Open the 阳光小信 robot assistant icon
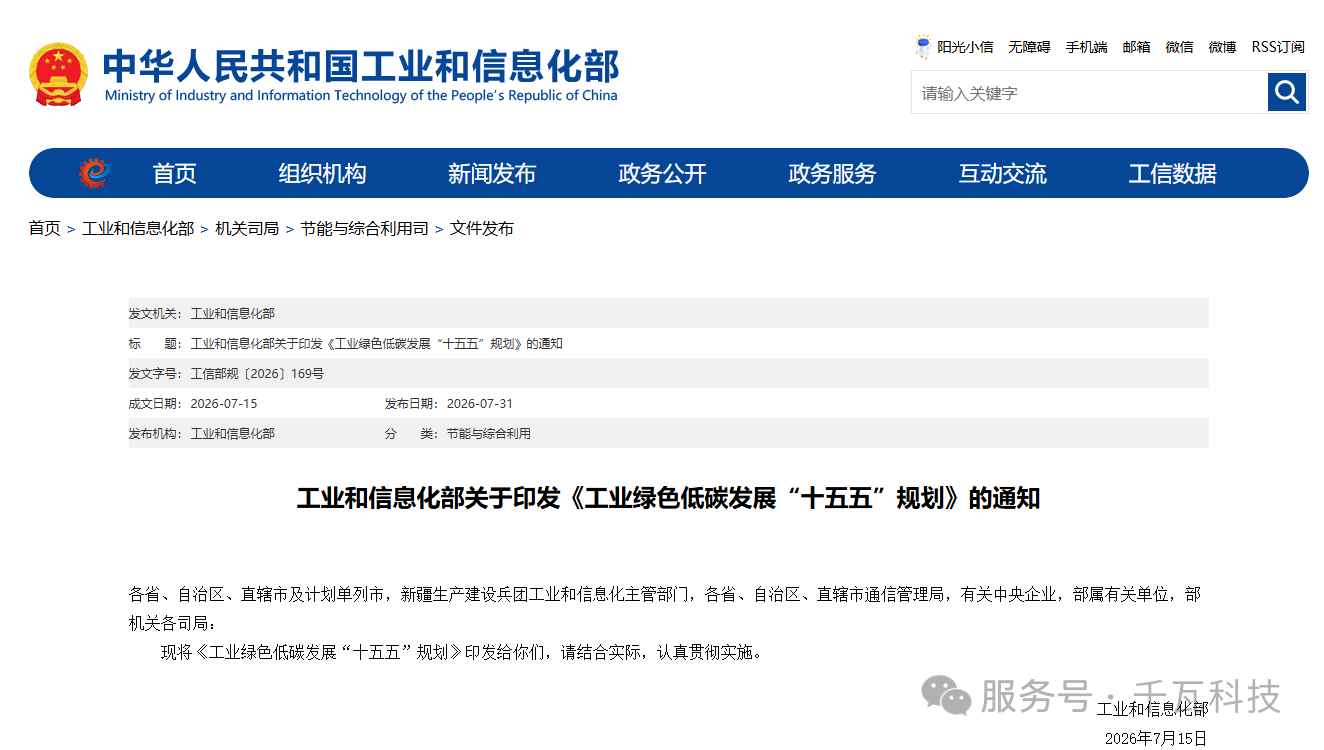Screen dimensions: 1324x750 [923, 47]
